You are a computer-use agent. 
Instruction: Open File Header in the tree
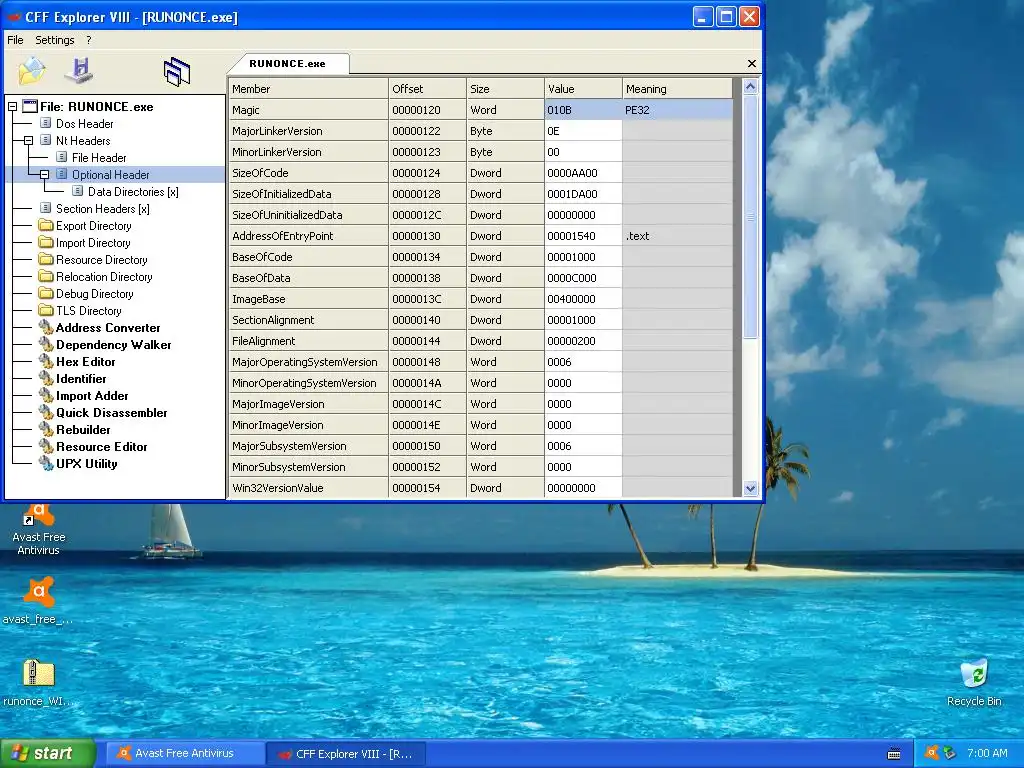pyautogui.click(x=99, y=157)
